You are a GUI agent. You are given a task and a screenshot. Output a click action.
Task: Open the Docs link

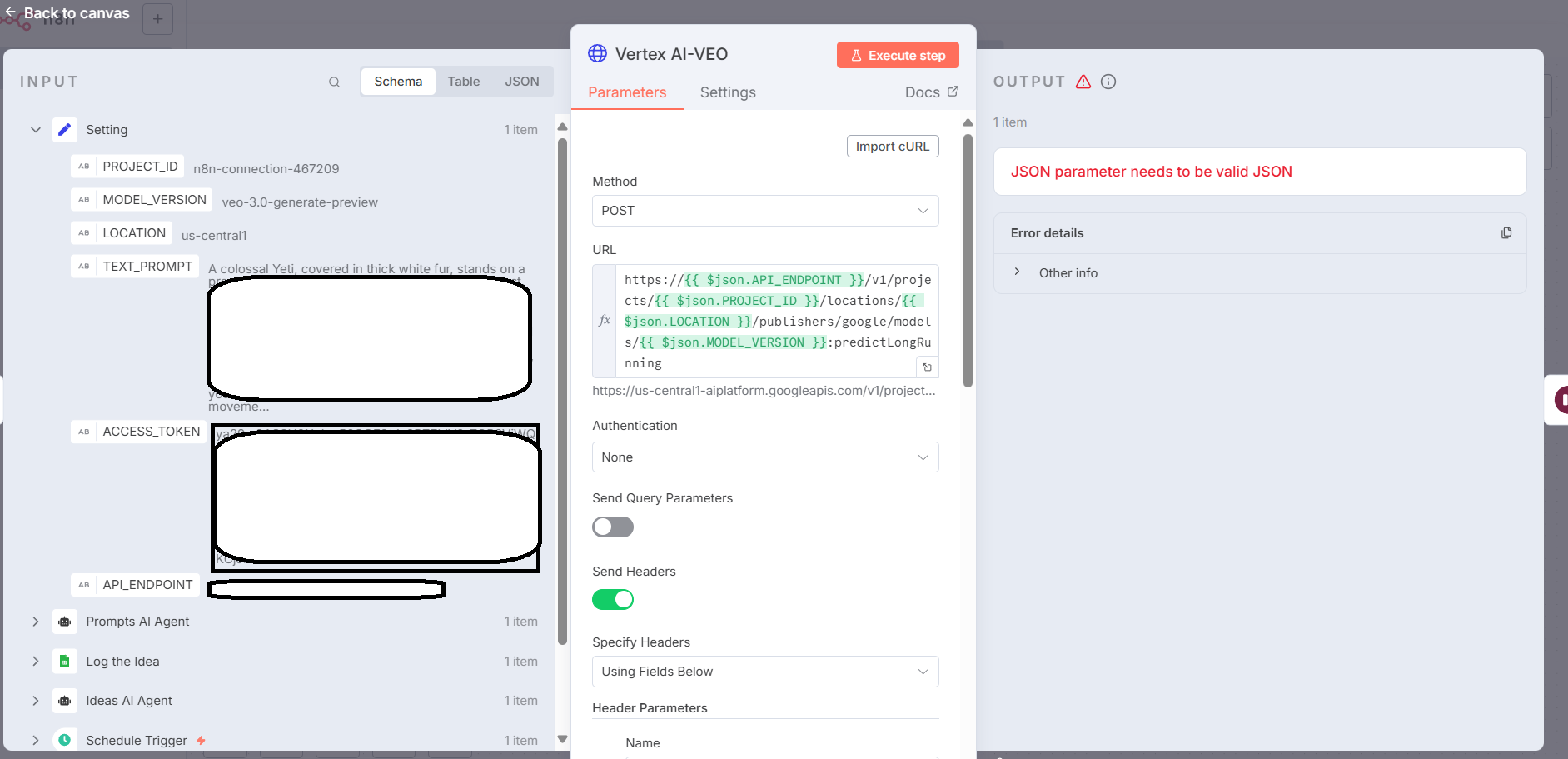tap(931, 92)
